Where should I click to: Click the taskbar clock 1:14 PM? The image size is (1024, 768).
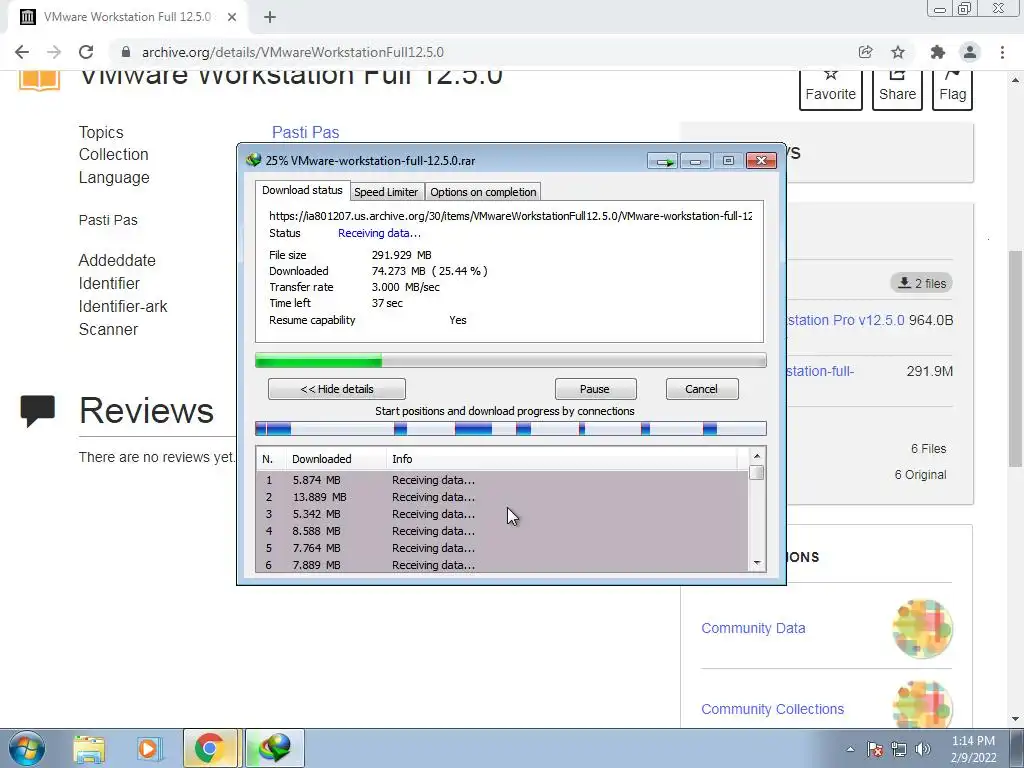point(973,741)
